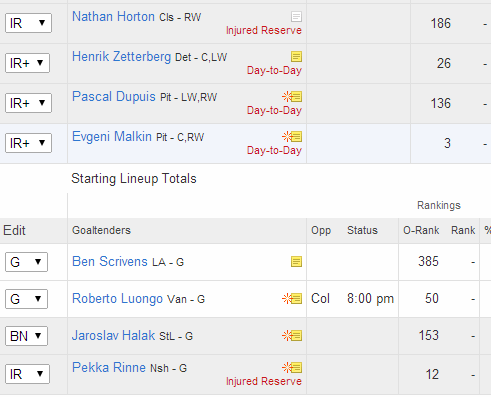Open Roberto Luongo's G slot dropdown
Image resolution: width=491 pixels, height=397 pixels.
[26, 299]
